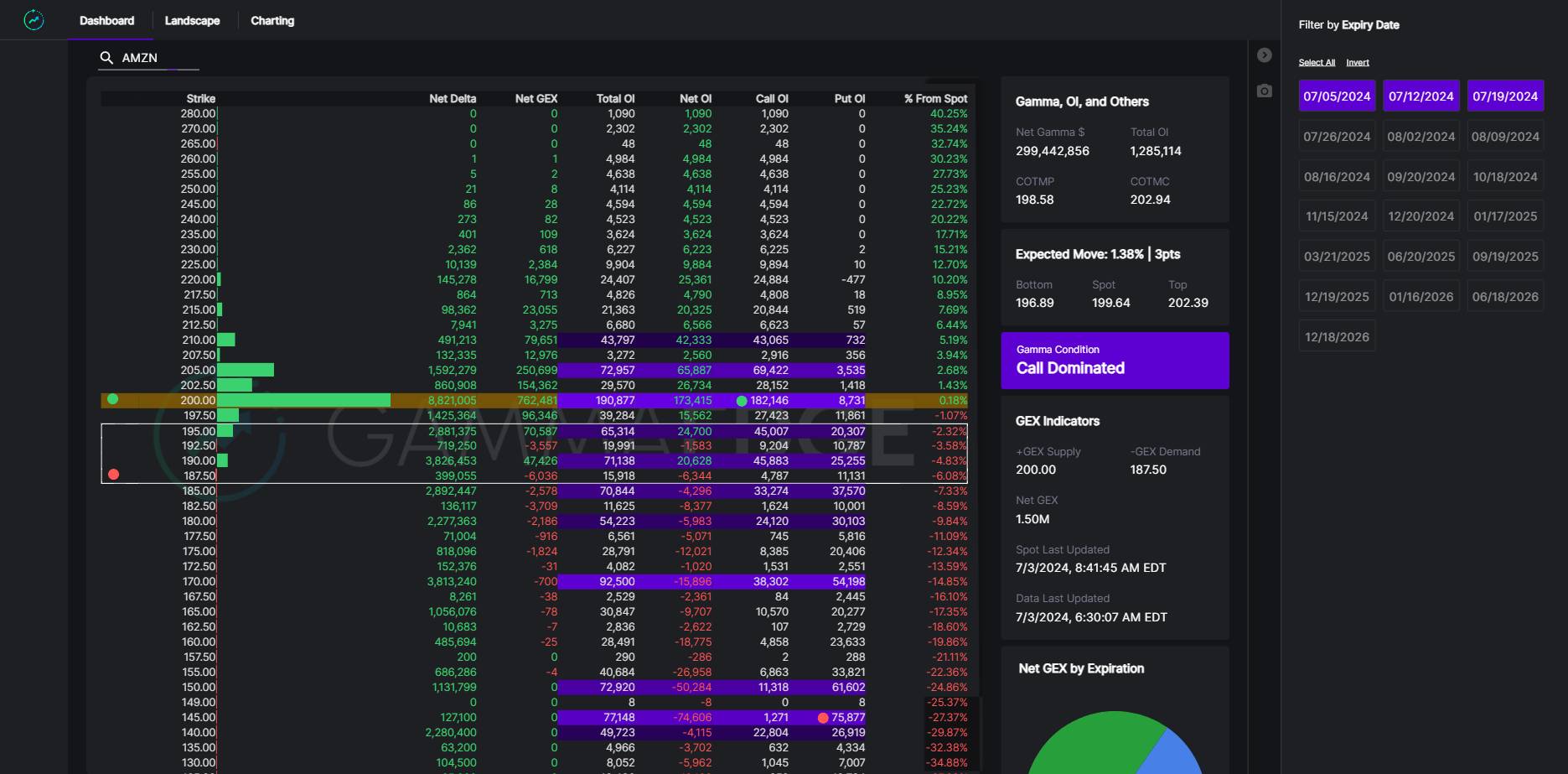Select the 11/15/2024 expiry date
This screenshot has height=774, width=1568.
(x=1337, y=216)
